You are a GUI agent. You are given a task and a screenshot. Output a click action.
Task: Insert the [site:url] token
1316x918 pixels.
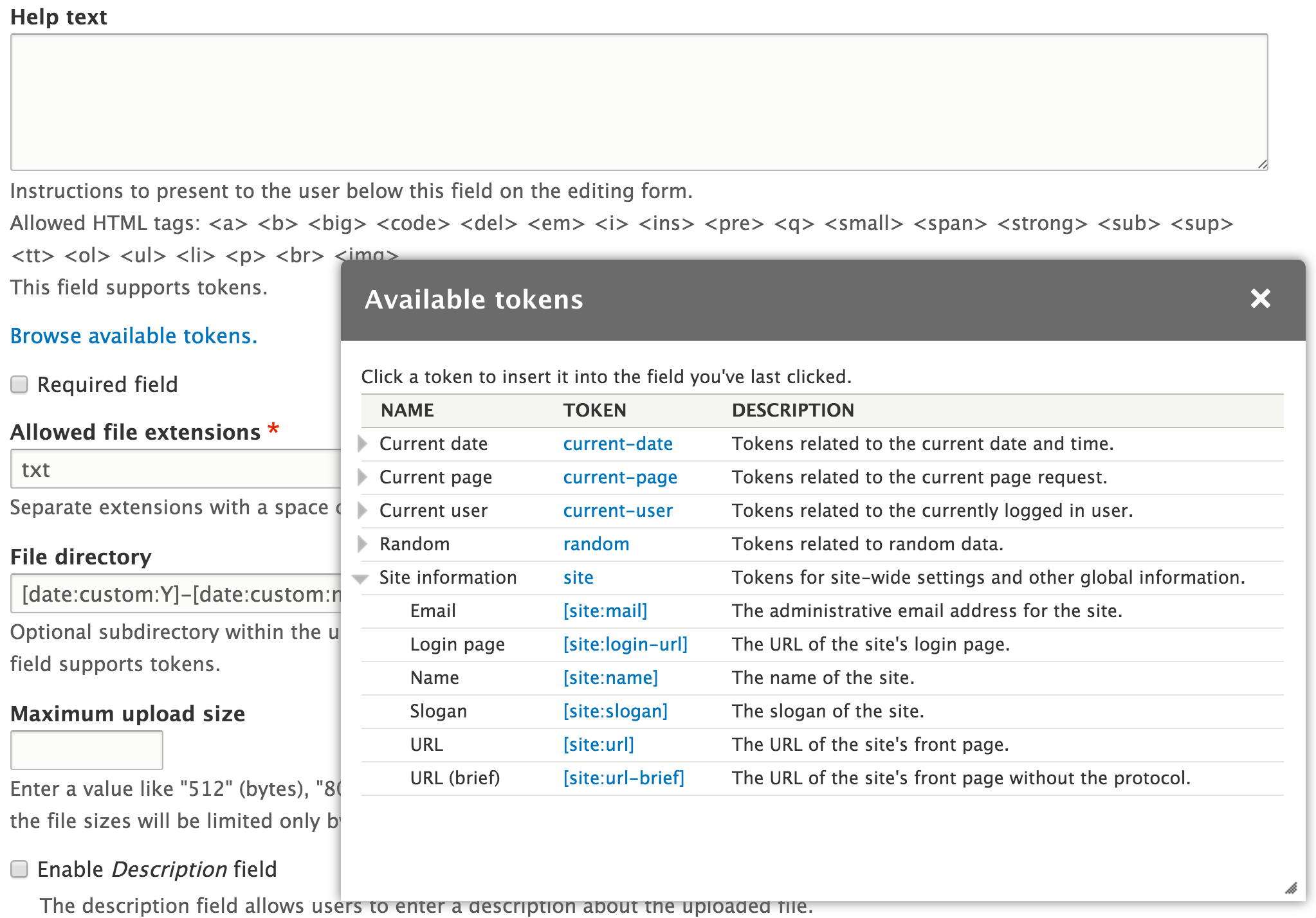598,744
